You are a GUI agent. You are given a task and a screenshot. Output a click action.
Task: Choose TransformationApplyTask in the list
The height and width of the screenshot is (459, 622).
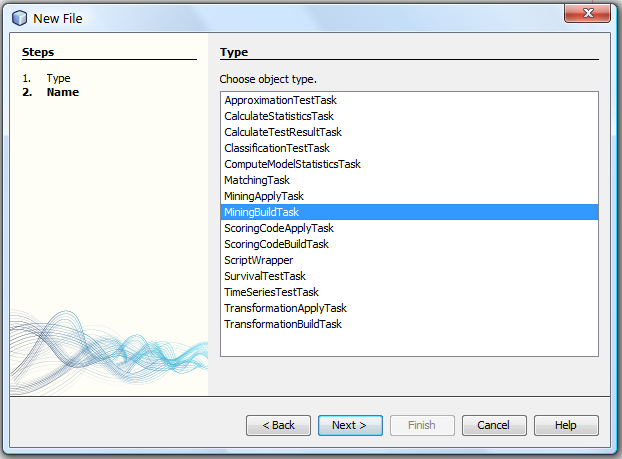[x=285, y=308]
